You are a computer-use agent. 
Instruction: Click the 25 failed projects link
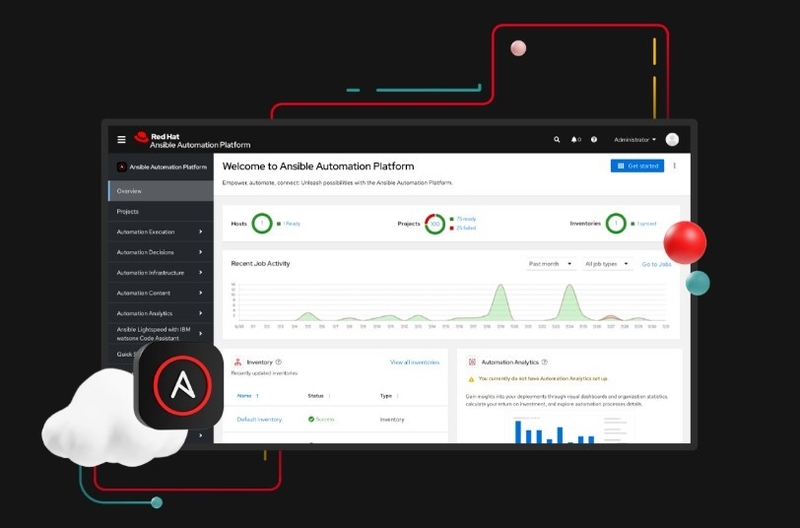(x=466, y=228)
